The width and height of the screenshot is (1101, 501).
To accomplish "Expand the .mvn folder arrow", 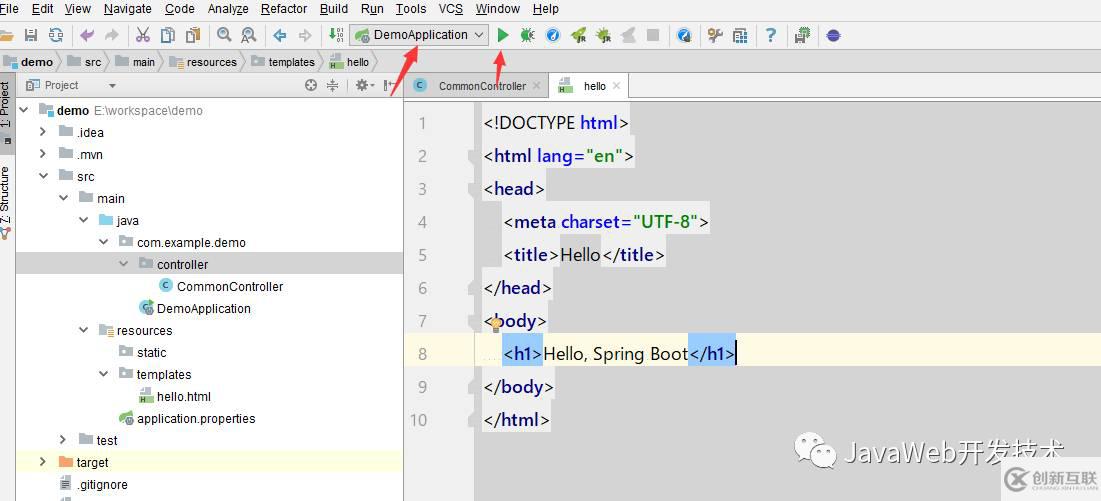I will click(43, 154).
